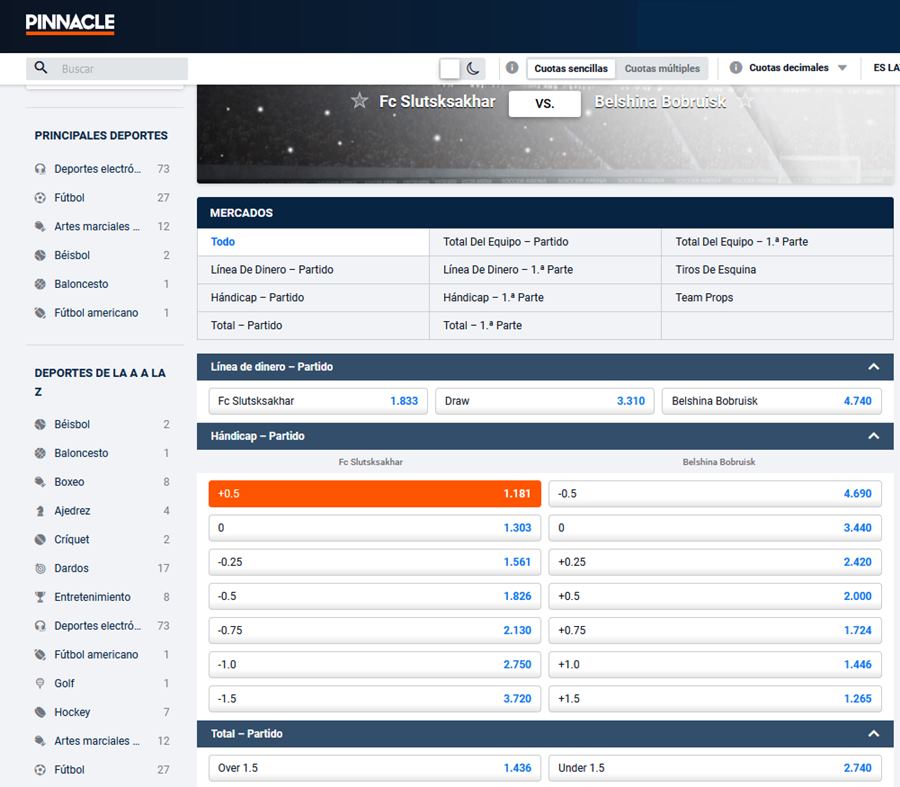Click info icon beside Cuotas sencillas
900x787 pixels.
[512, 68]
